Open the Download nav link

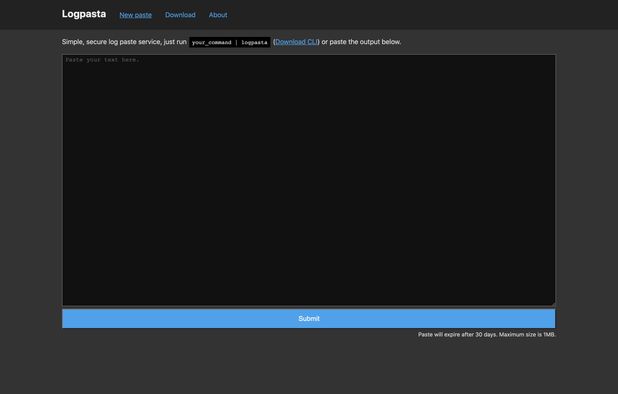180,15
